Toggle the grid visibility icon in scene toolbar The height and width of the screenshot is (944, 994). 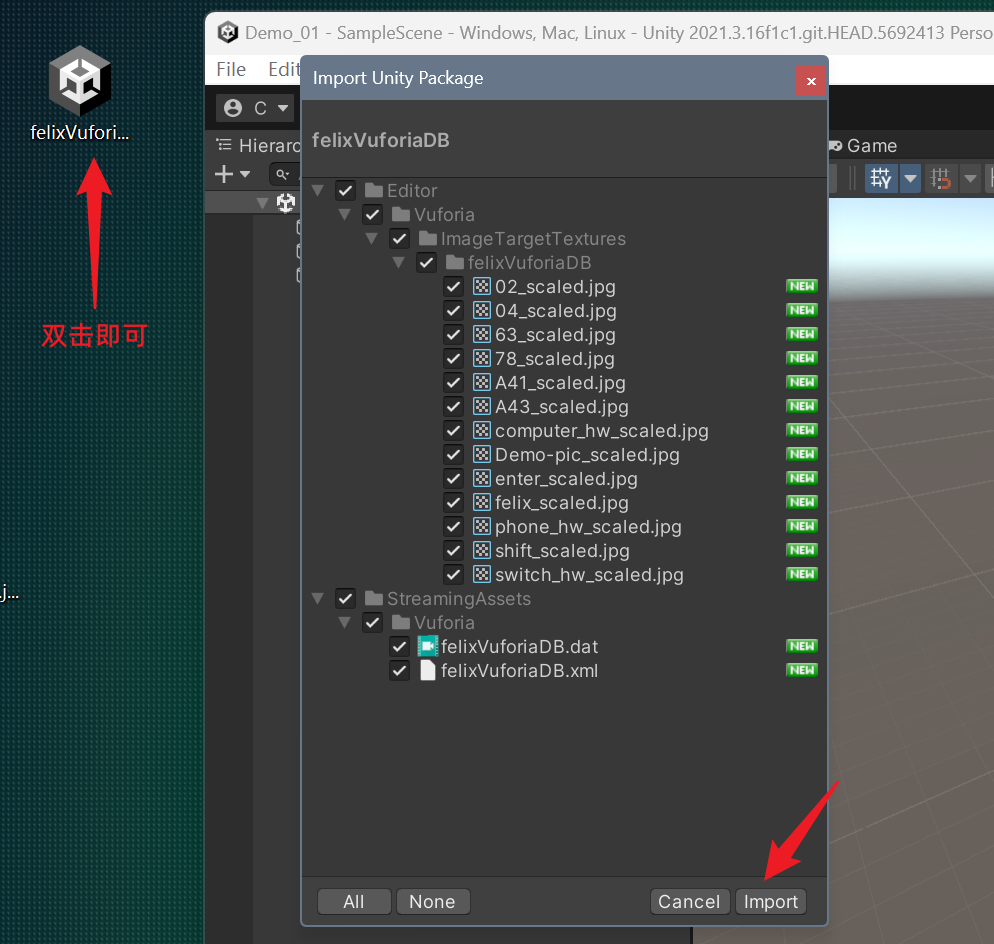tap(881, 178)
